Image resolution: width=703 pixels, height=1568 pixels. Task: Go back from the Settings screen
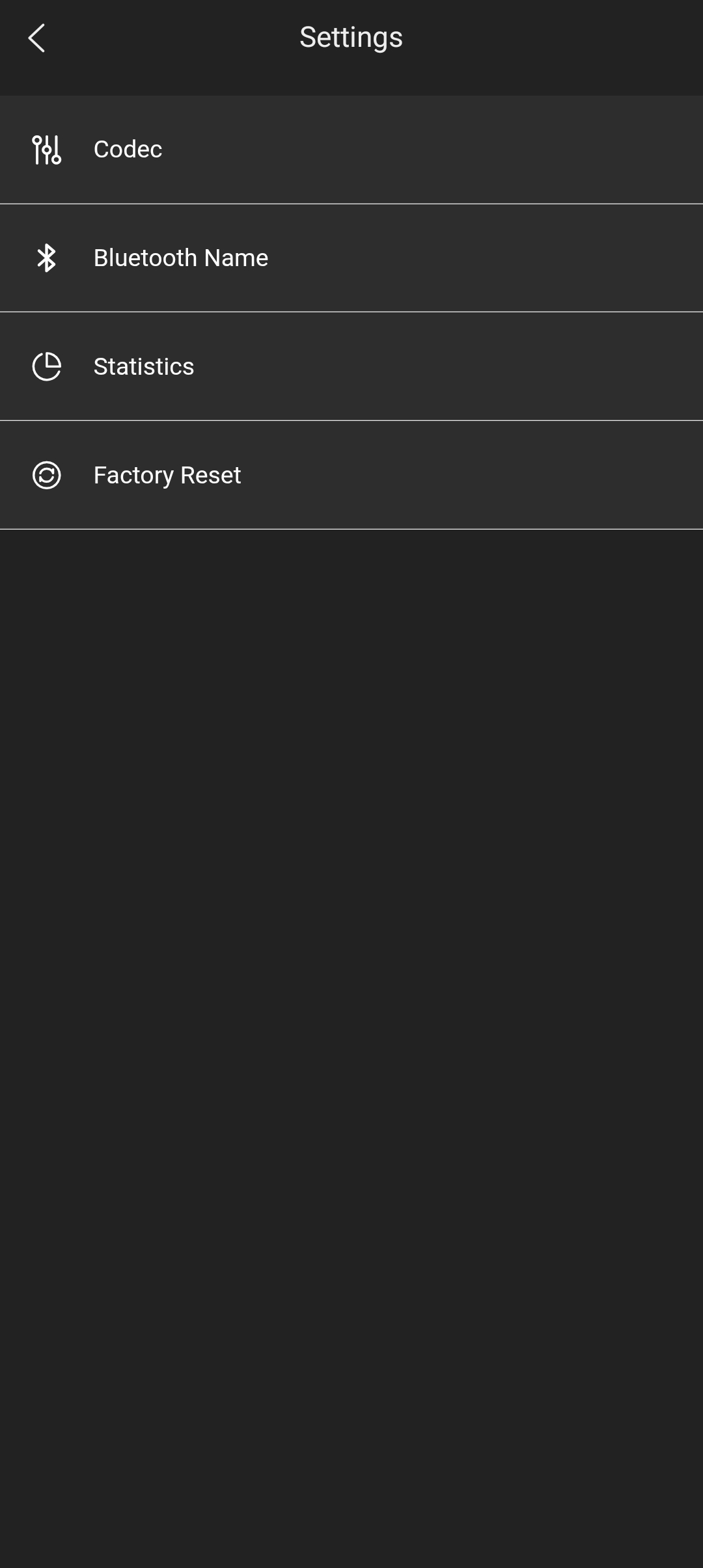point(36,38)
